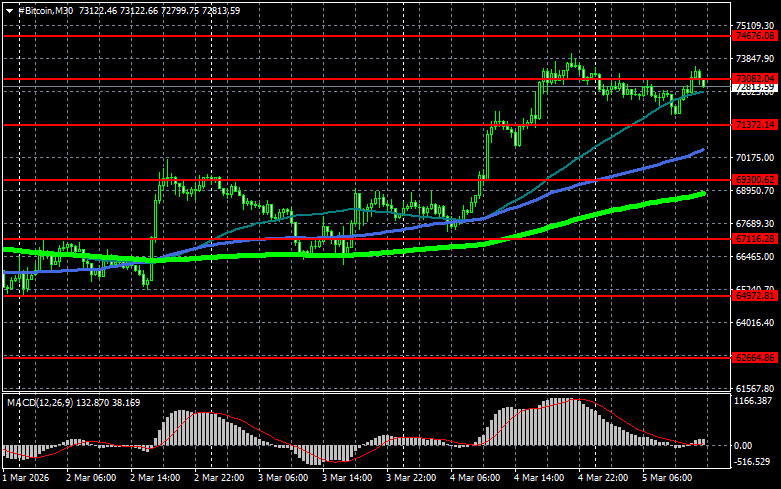781x489 pixels.
Task: Click the 67689.30 price scale label
Action: 755,224
